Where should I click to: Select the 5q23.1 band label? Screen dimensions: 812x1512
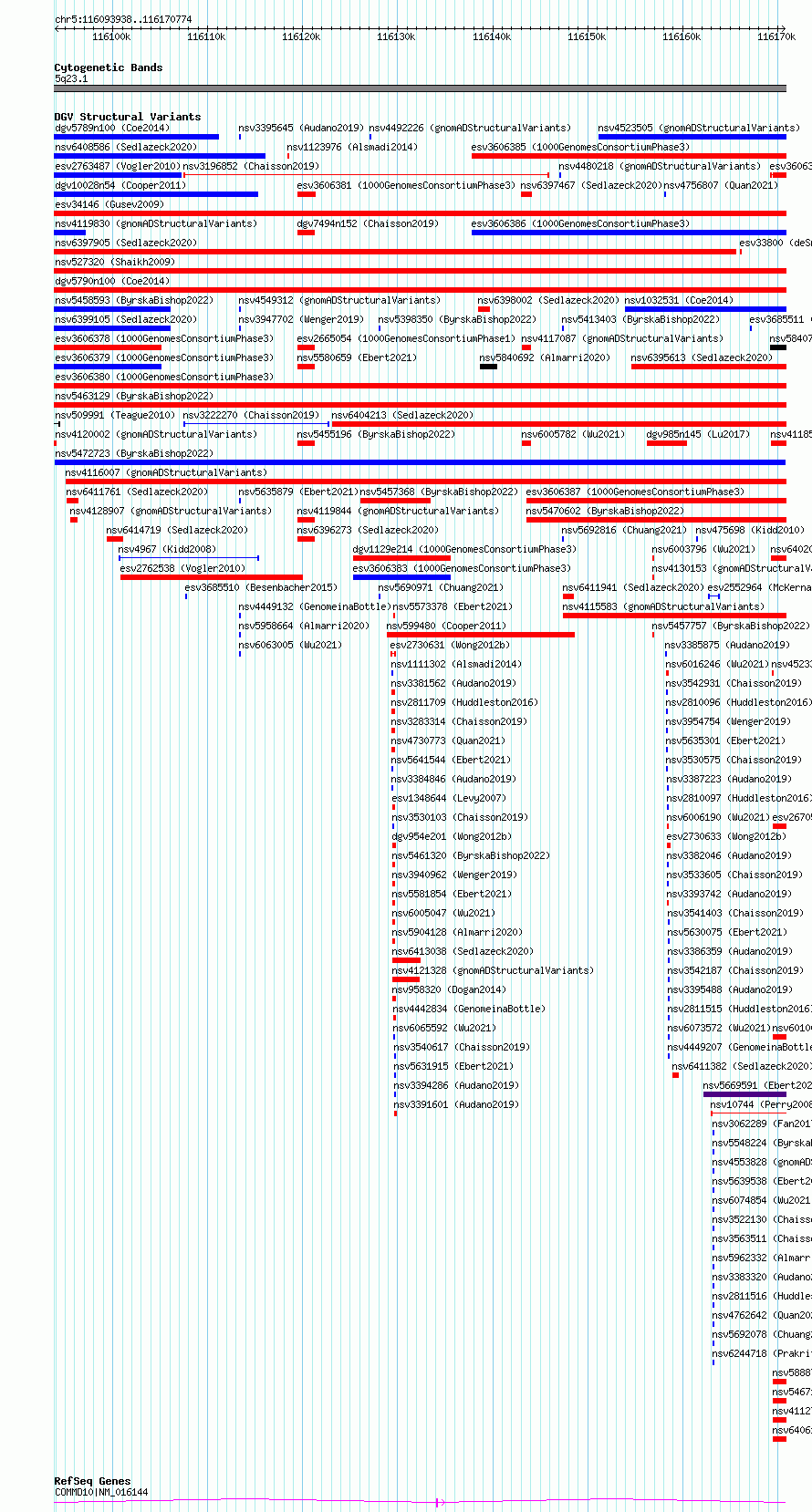coord(71,78)
